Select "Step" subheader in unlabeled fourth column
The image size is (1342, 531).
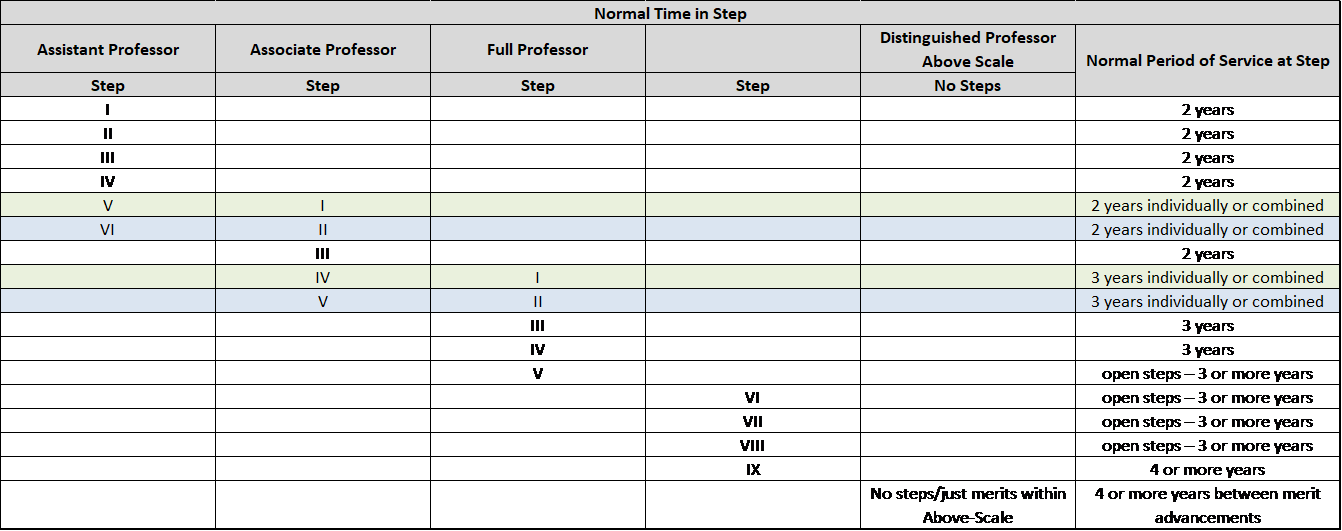(753, 86)
